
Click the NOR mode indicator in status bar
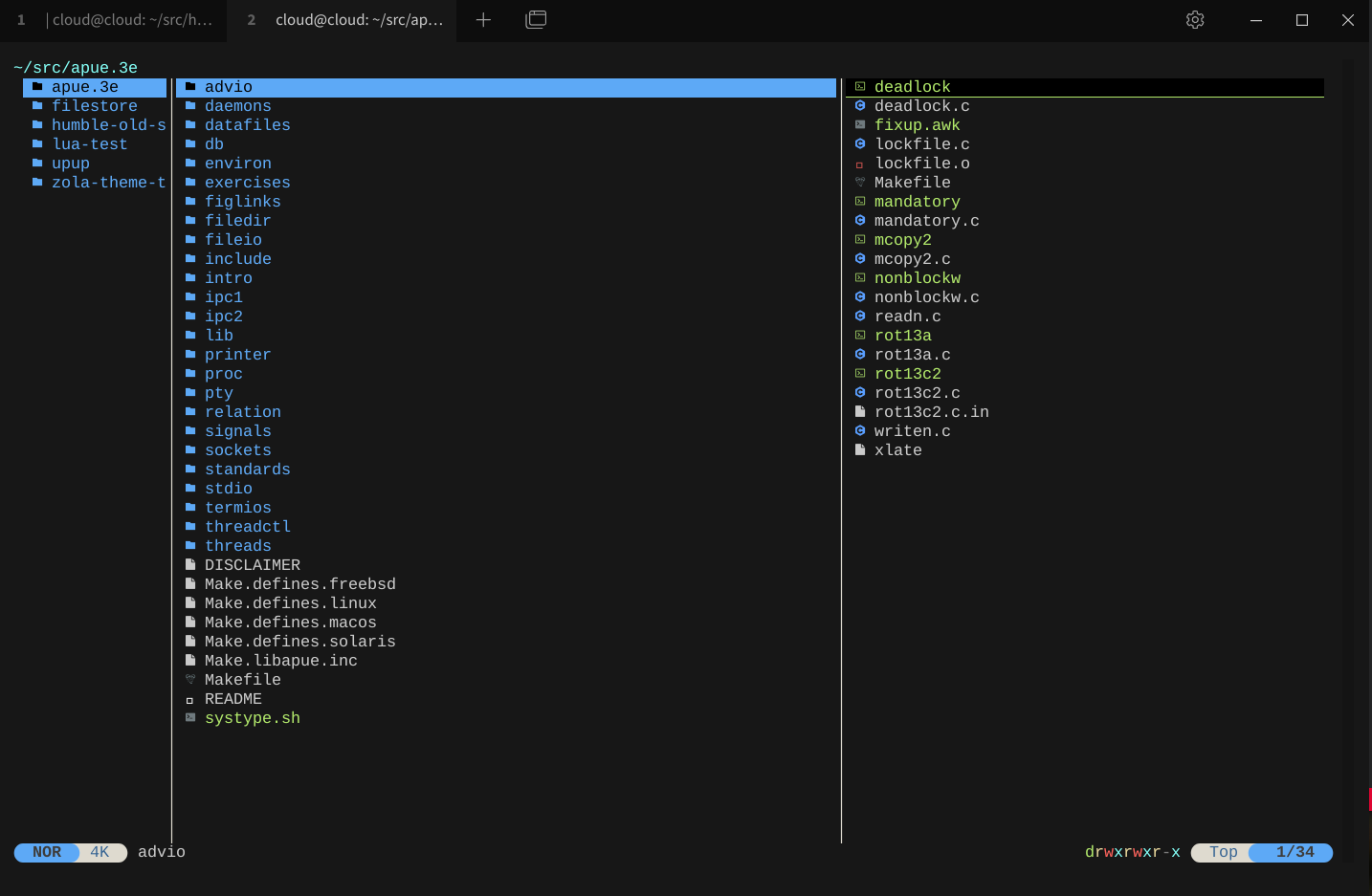(x=47, y=852)
